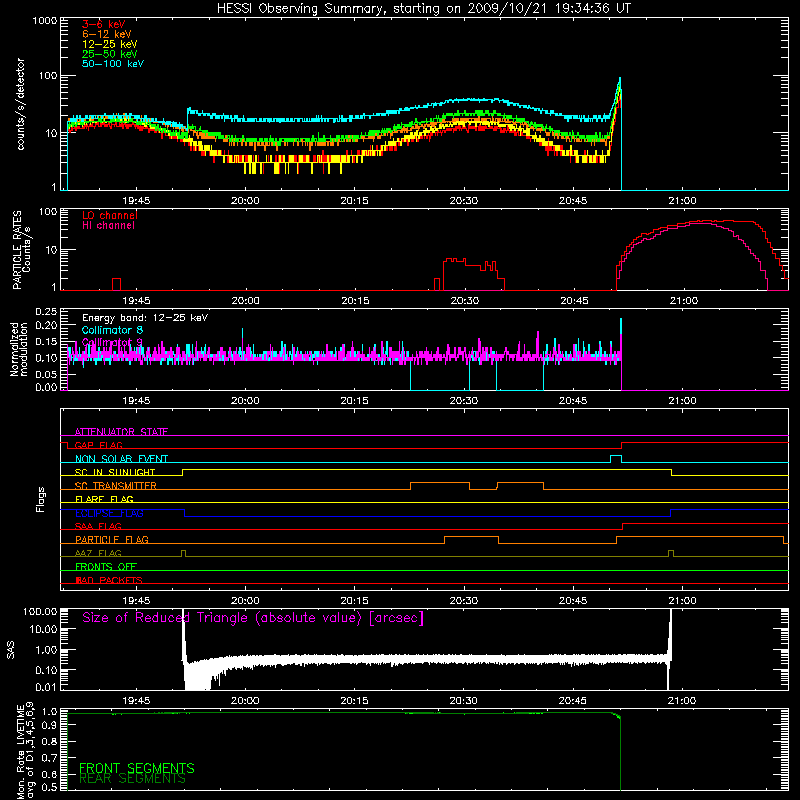Click the 'HI channel' legend text
Viewport: 800px width, 800px height.
pos(109,226)
